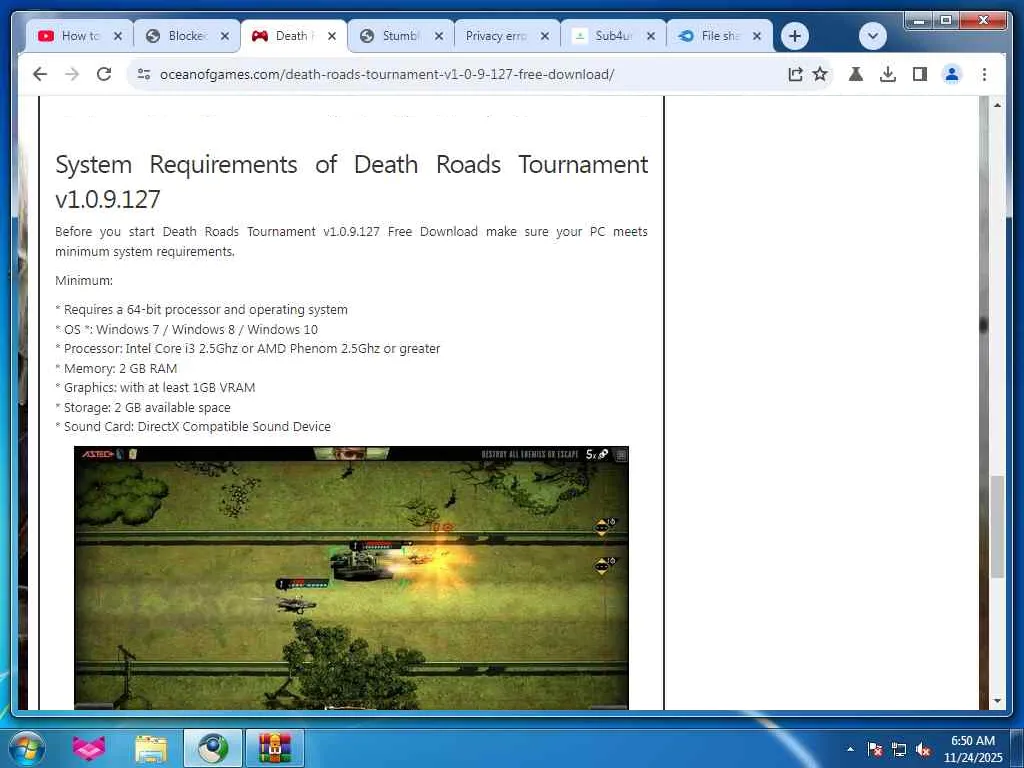Open the pink cat app in taskbar
Viewport: 1024px width, 768px height.
click(x=88, y=748)
